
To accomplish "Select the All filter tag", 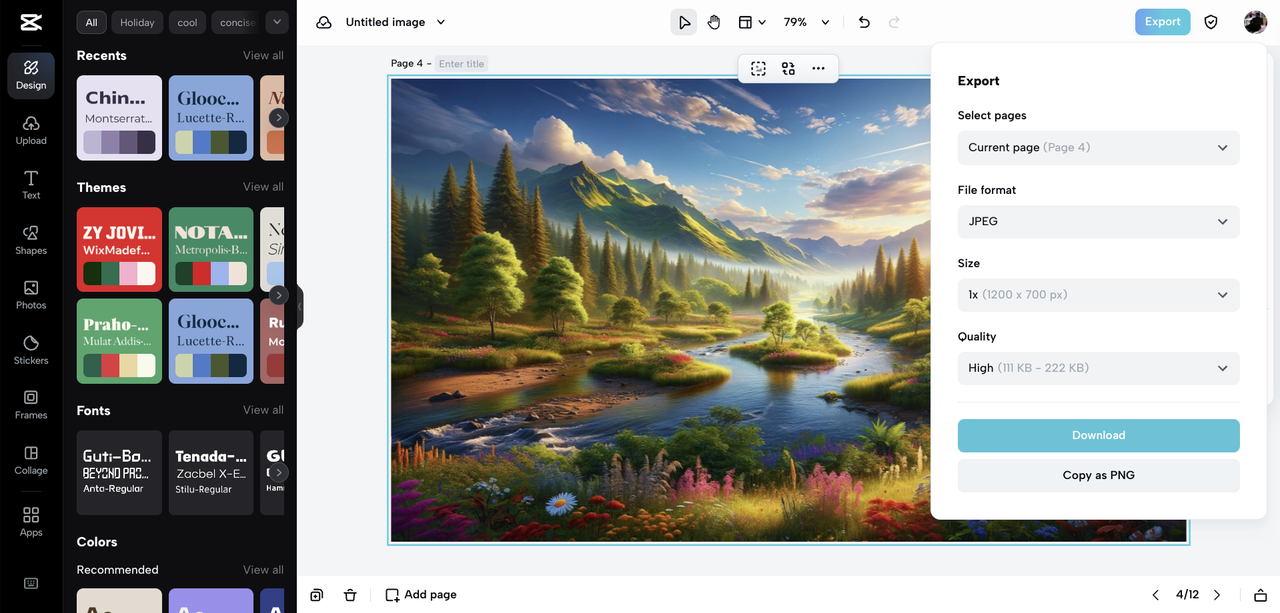I will pos(91,22).
